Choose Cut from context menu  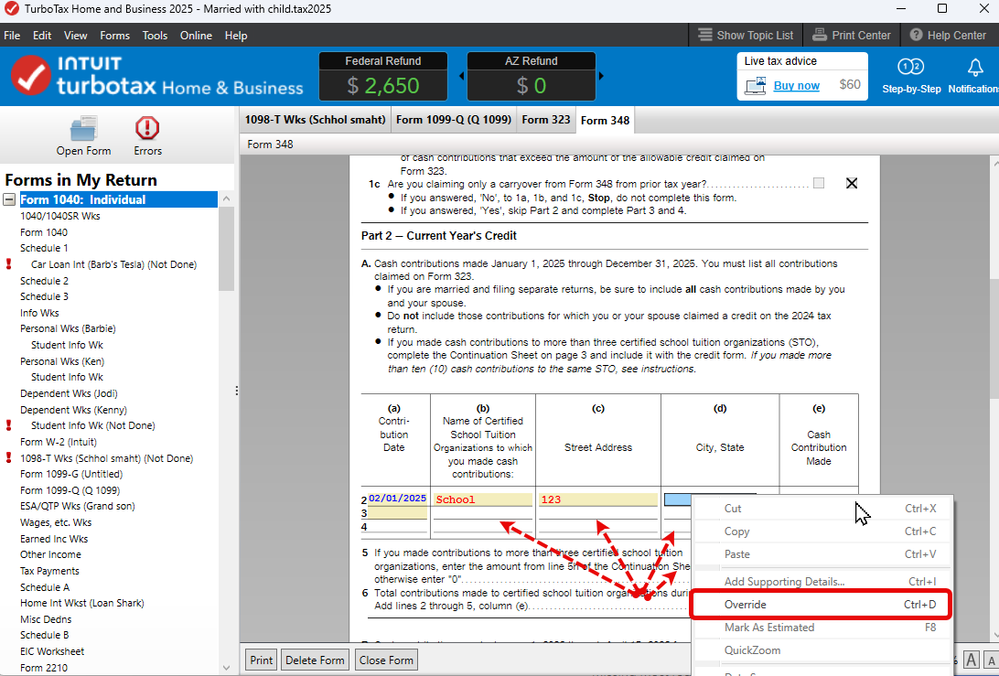click(823, 508)
